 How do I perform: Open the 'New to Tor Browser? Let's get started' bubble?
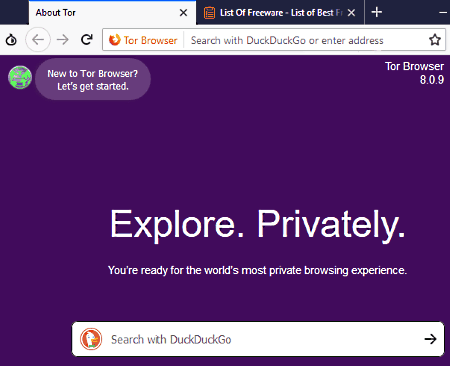[x=93, y=80]
